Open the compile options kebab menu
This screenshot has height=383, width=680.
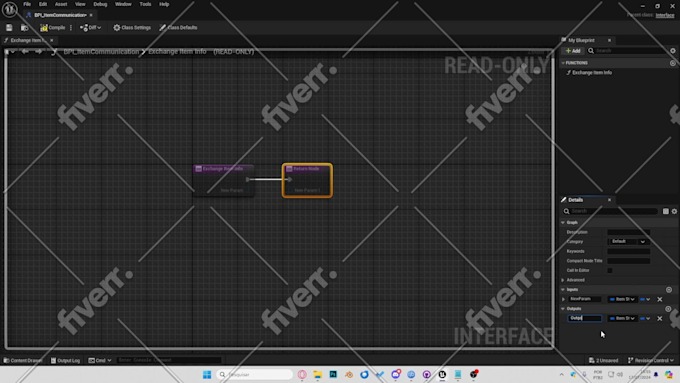[x=71, y=28]
